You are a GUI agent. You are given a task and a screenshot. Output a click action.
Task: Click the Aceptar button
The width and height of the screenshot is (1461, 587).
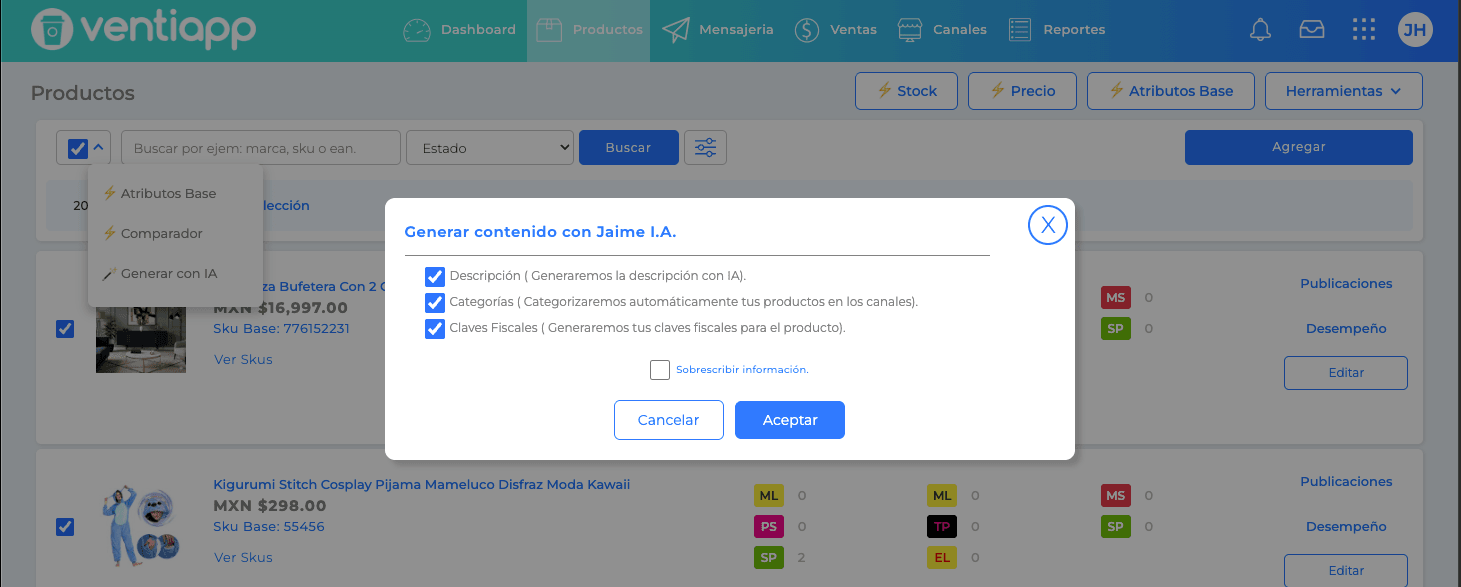coord(790,420)
